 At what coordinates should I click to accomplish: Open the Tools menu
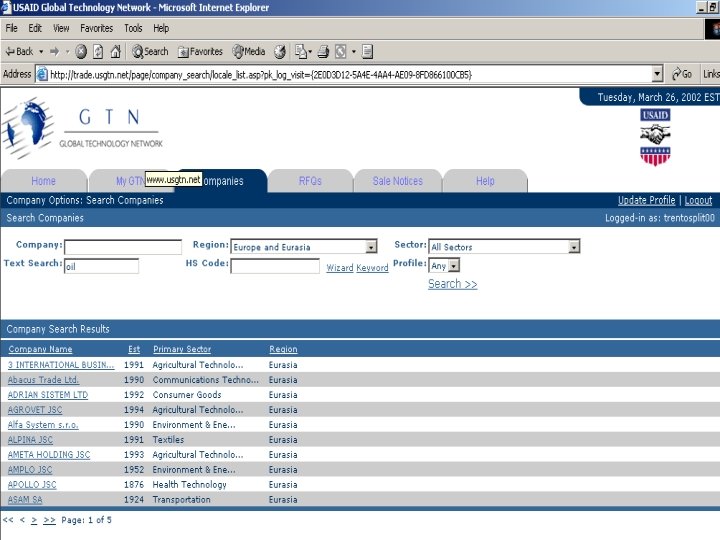[133, 28]
